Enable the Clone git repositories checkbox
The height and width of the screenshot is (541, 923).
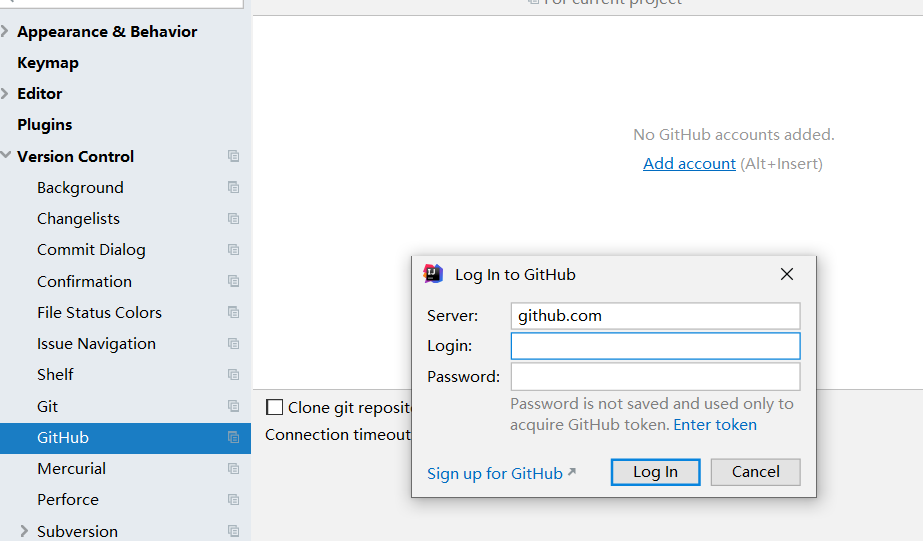[x=274, y=407]
